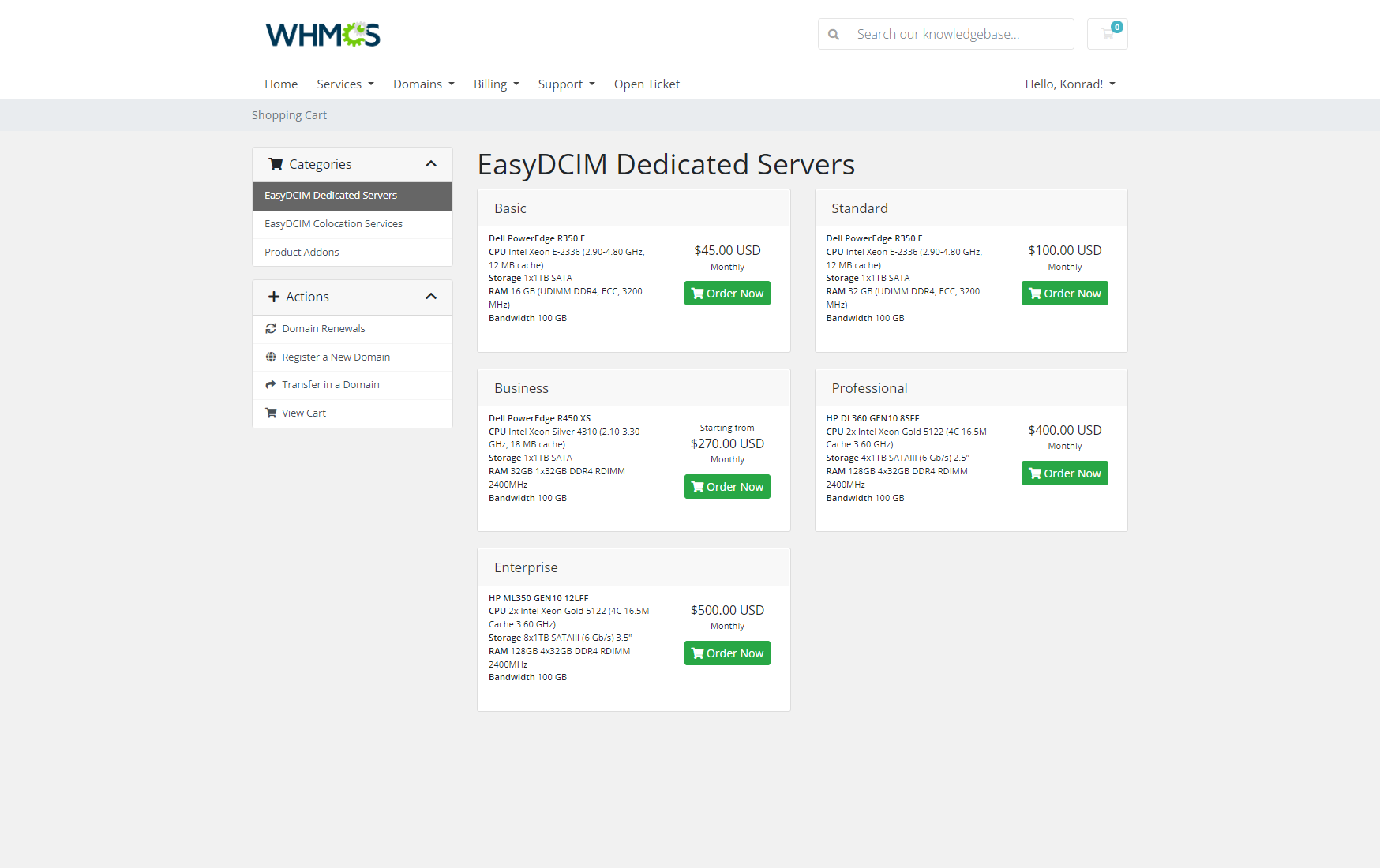
Task: Open the Billing dropdown menu
Action: point(497,84)
